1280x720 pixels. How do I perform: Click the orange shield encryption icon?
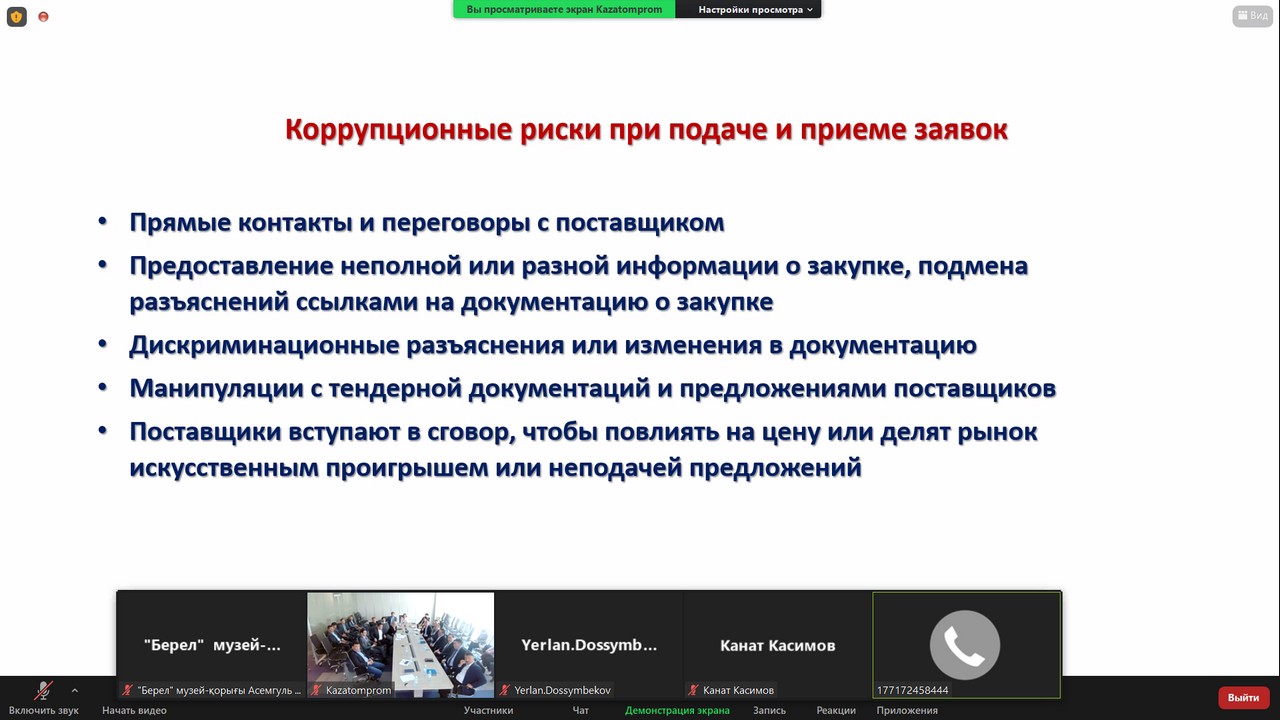[16, 17]
